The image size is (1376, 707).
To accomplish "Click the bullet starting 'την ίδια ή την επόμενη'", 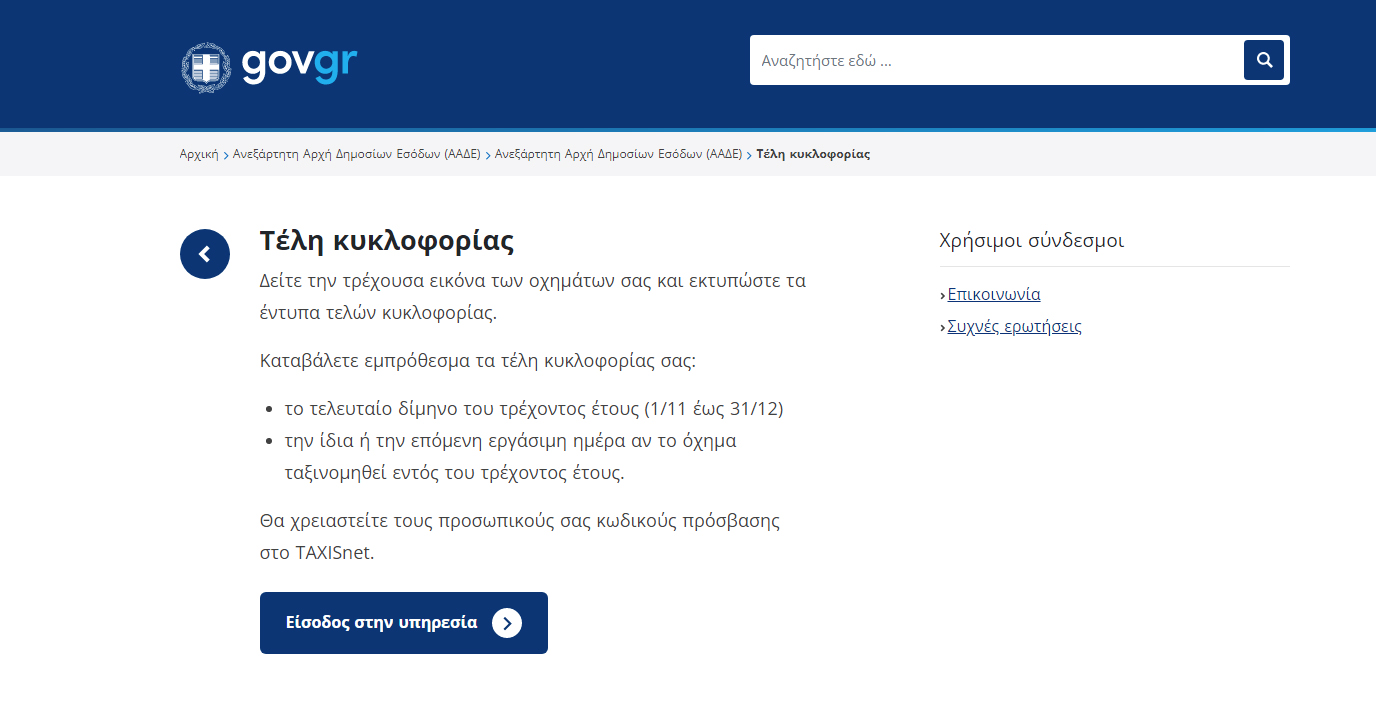I will (x=510, y=457).
